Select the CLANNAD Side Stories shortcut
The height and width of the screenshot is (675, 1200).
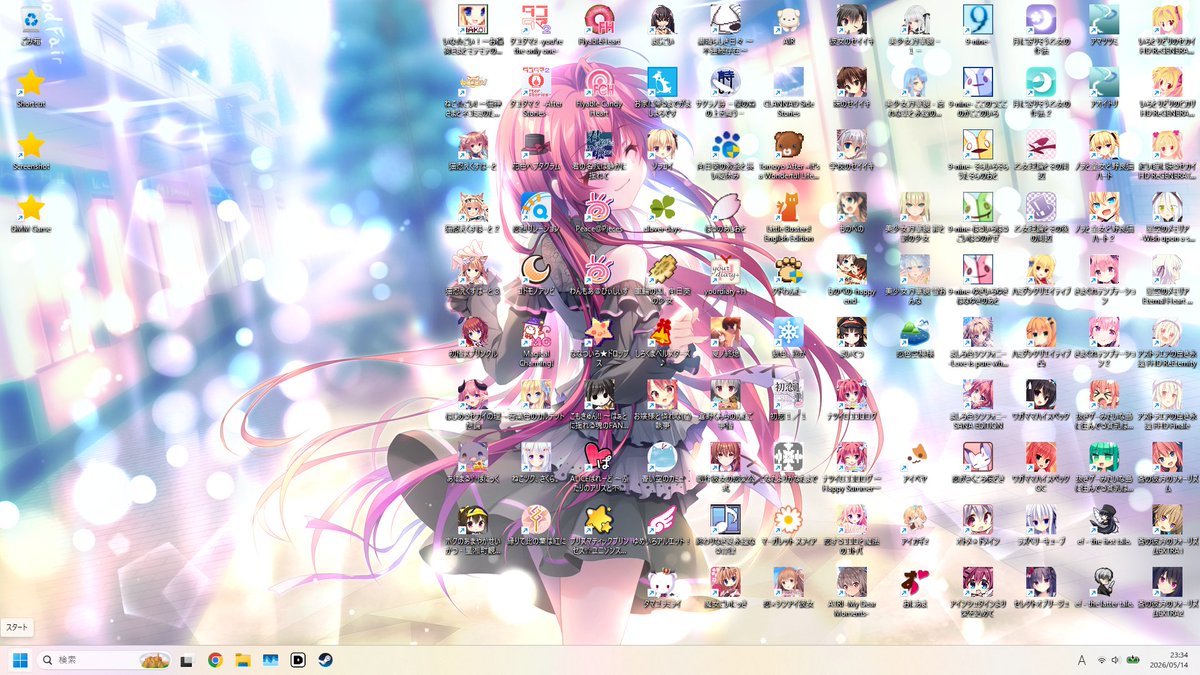[789, 82]
